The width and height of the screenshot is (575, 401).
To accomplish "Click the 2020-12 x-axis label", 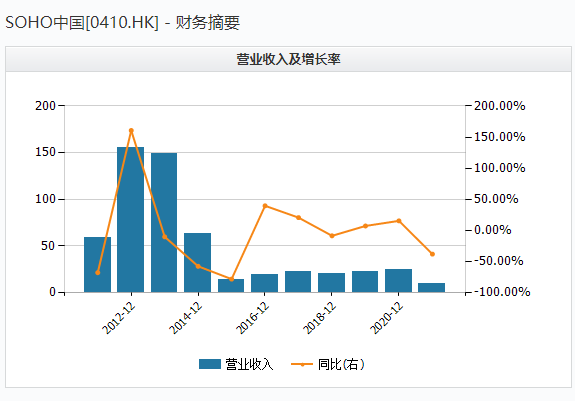I will (x=387, y=318).
